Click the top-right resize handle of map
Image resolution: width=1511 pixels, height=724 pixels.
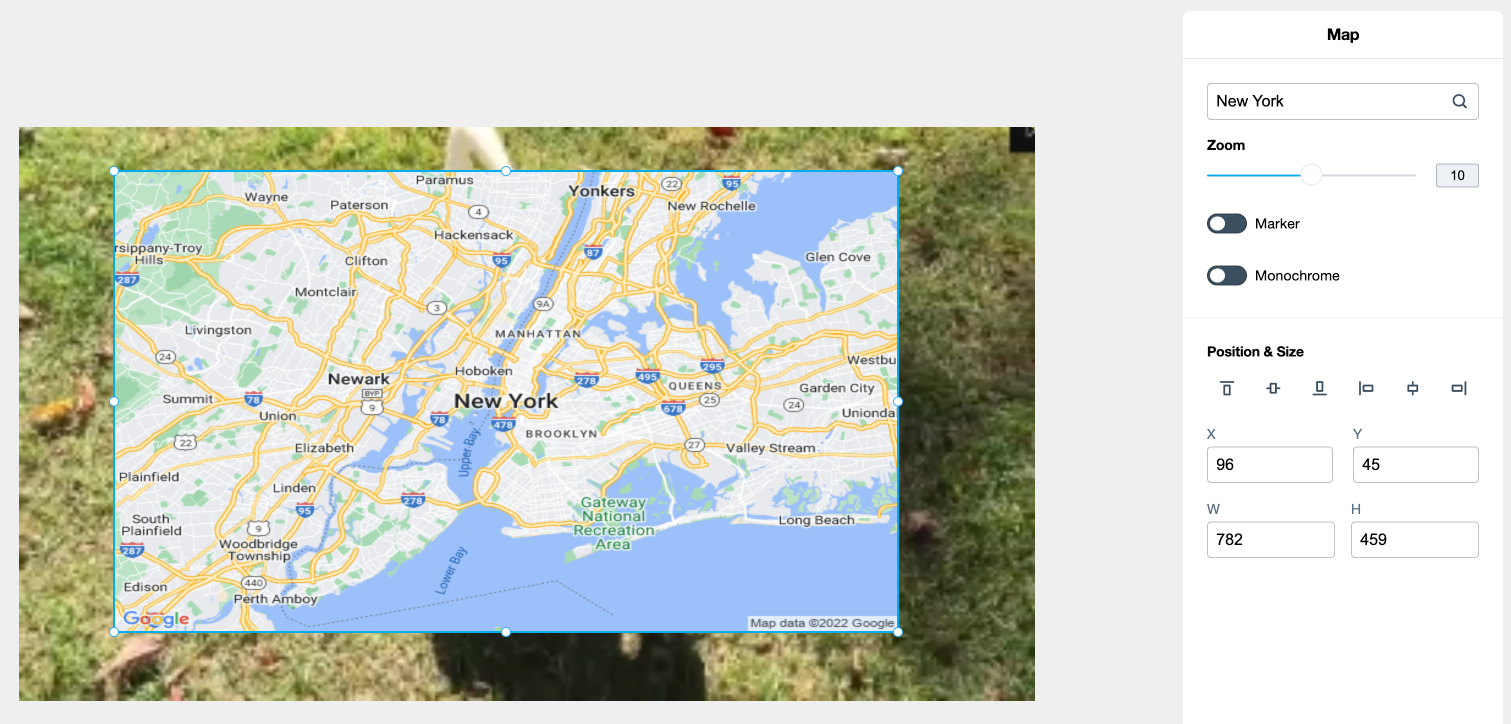[x=898, y=171]
